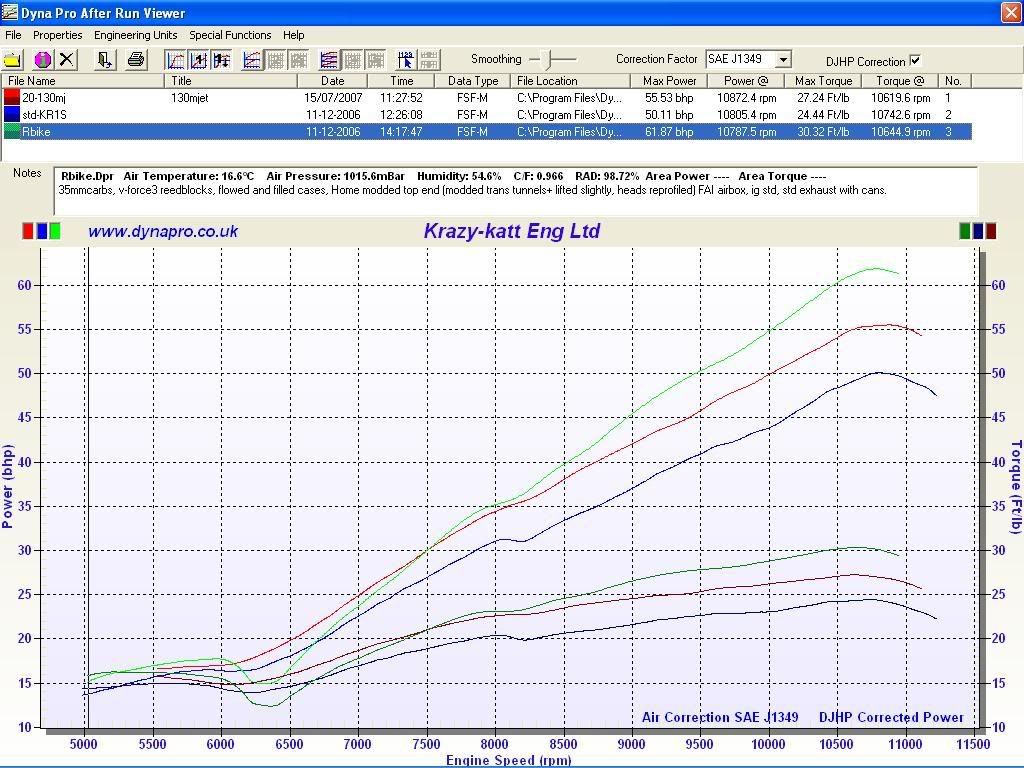Click the yellow open-file folder icon
The image size is (1024, 768).
click(x=13, y=60)
